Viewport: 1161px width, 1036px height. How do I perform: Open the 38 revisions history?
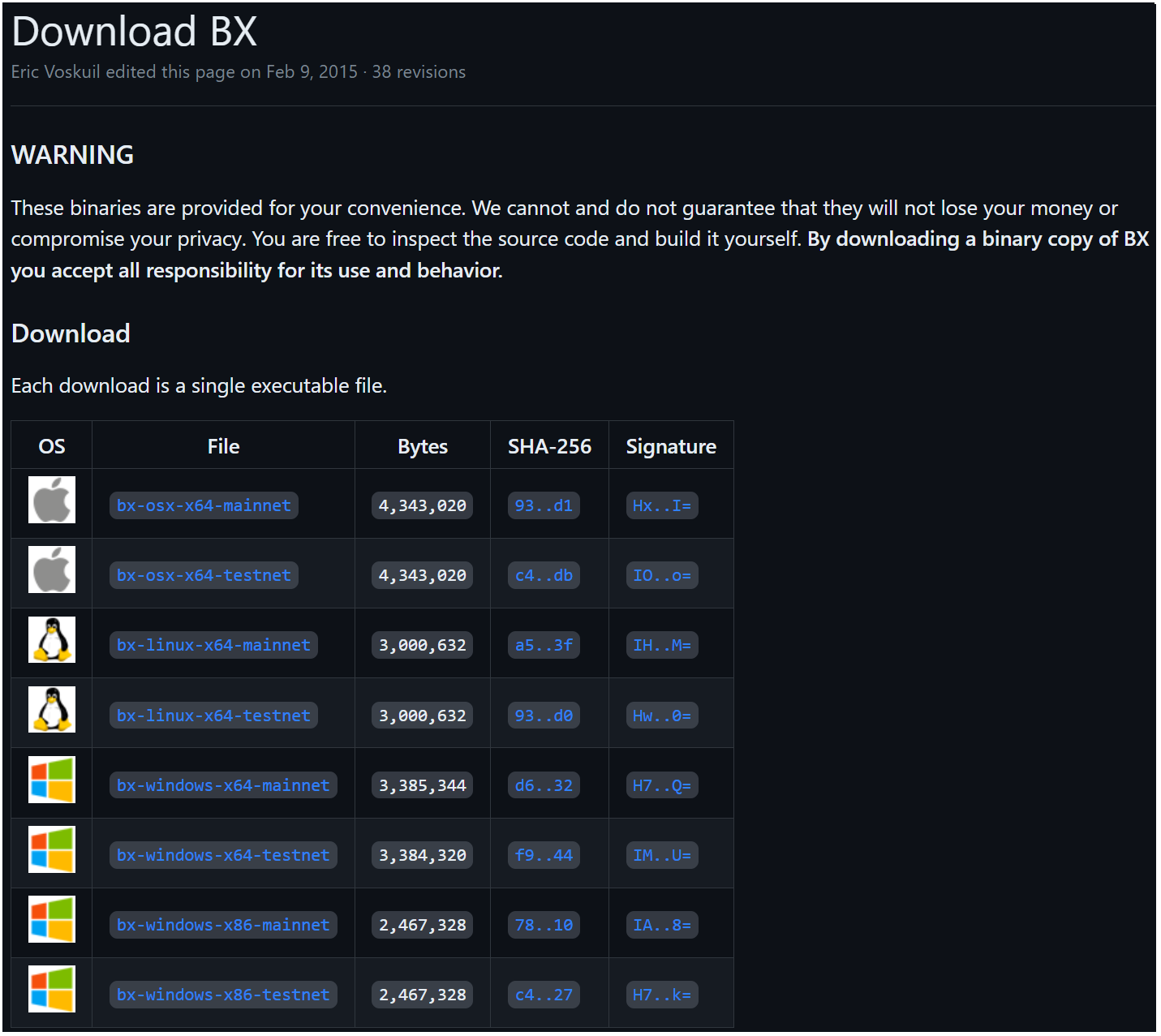point(419,72)
